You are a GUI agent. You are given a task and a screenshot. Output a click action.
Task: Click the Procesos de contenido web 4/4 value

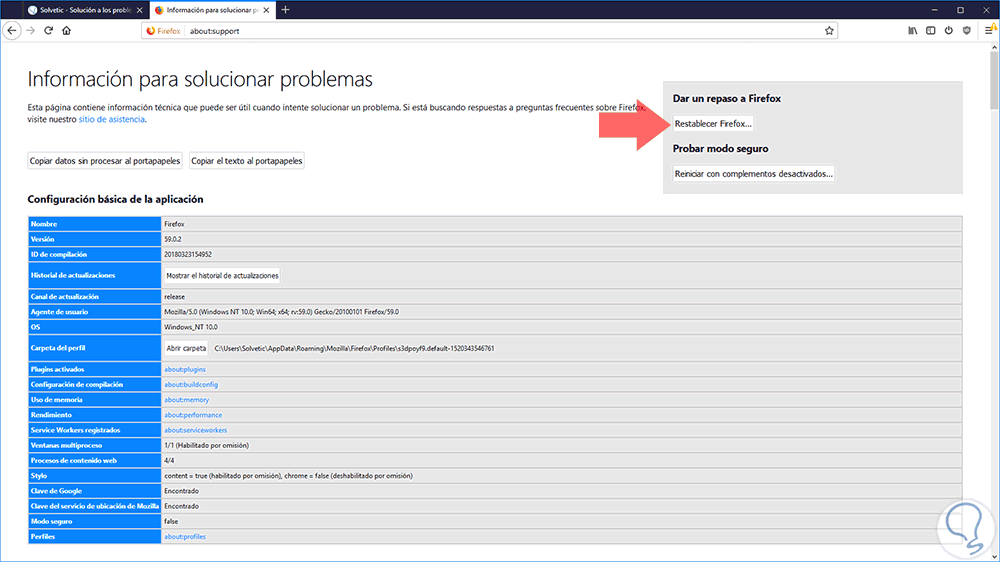click(x=169, y=461)
